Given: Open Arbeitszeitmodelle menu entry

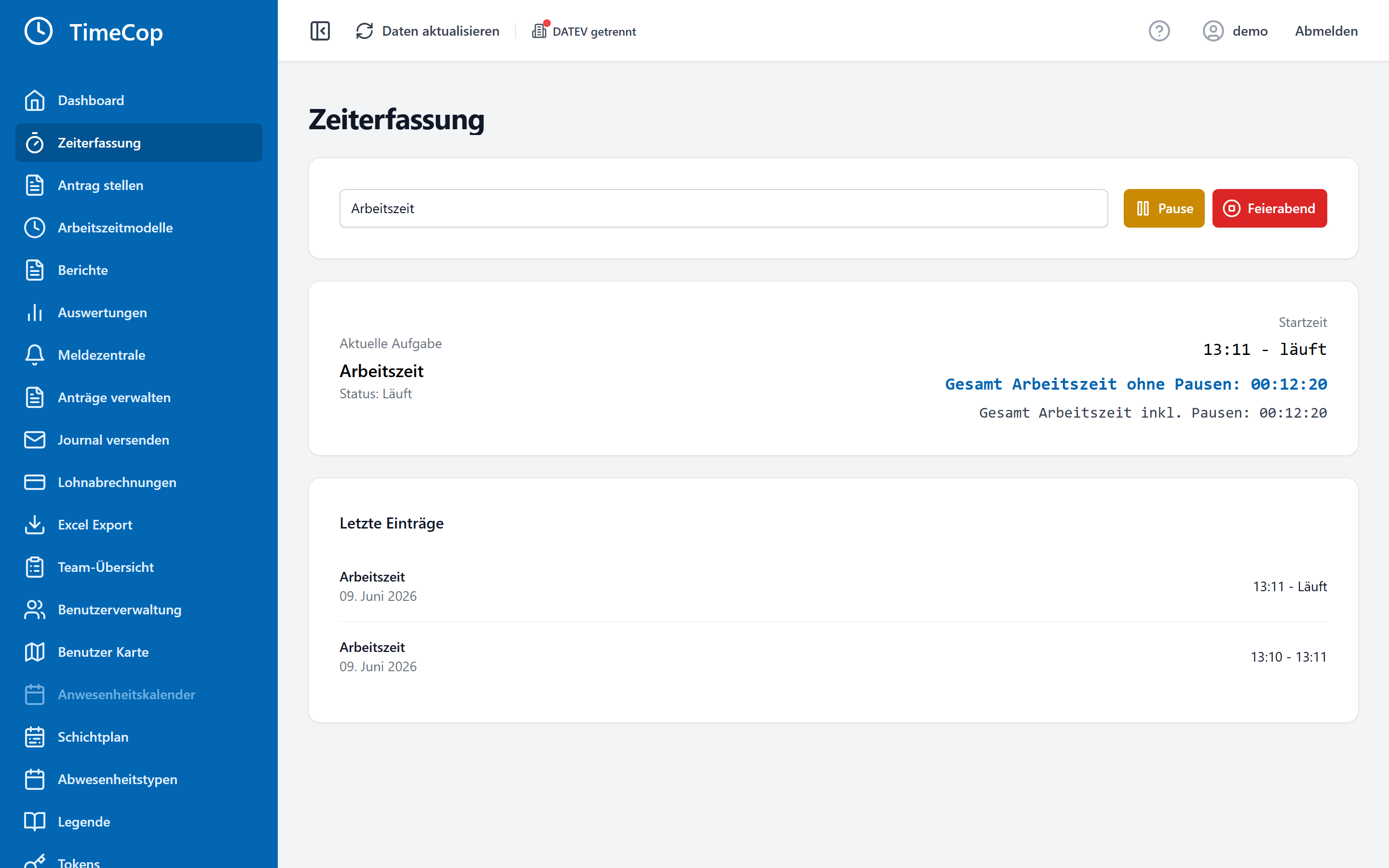Looking at the screenshot, I should (x=139, y=228).
